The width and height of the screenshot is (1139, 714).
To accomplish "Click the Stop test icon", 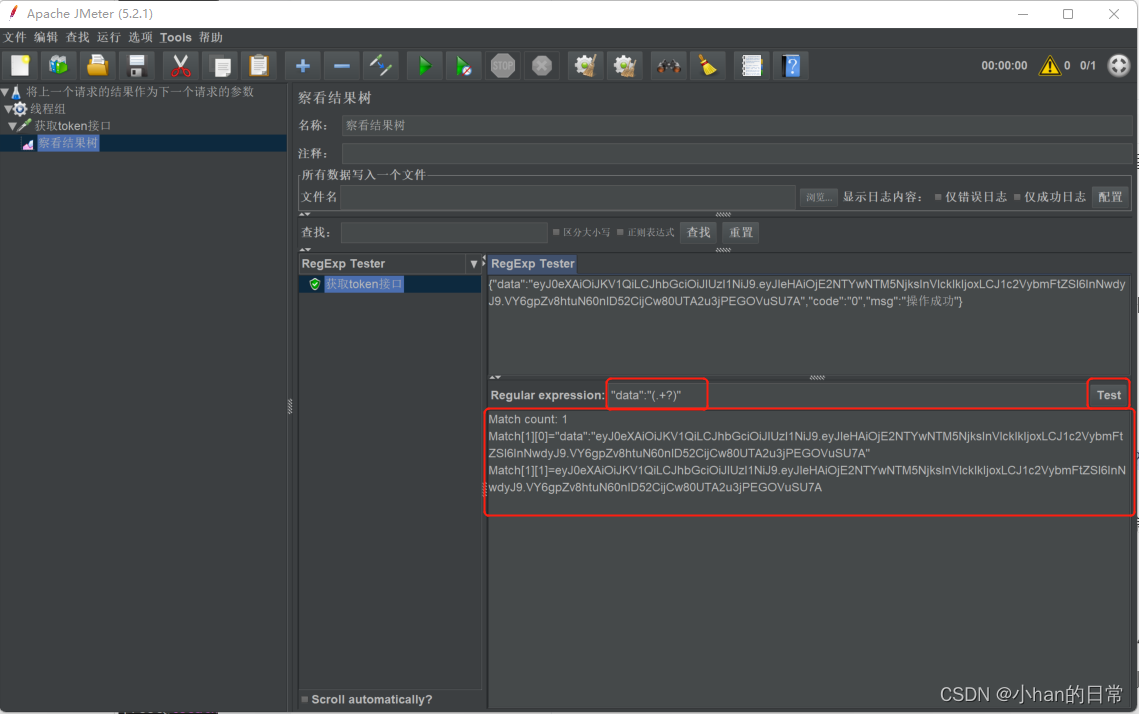I will coord(503,65).
